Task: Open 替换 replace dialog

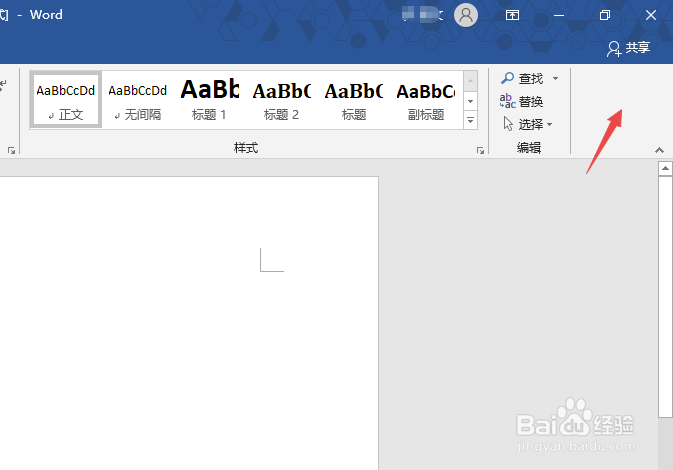Action: (521, 101)
